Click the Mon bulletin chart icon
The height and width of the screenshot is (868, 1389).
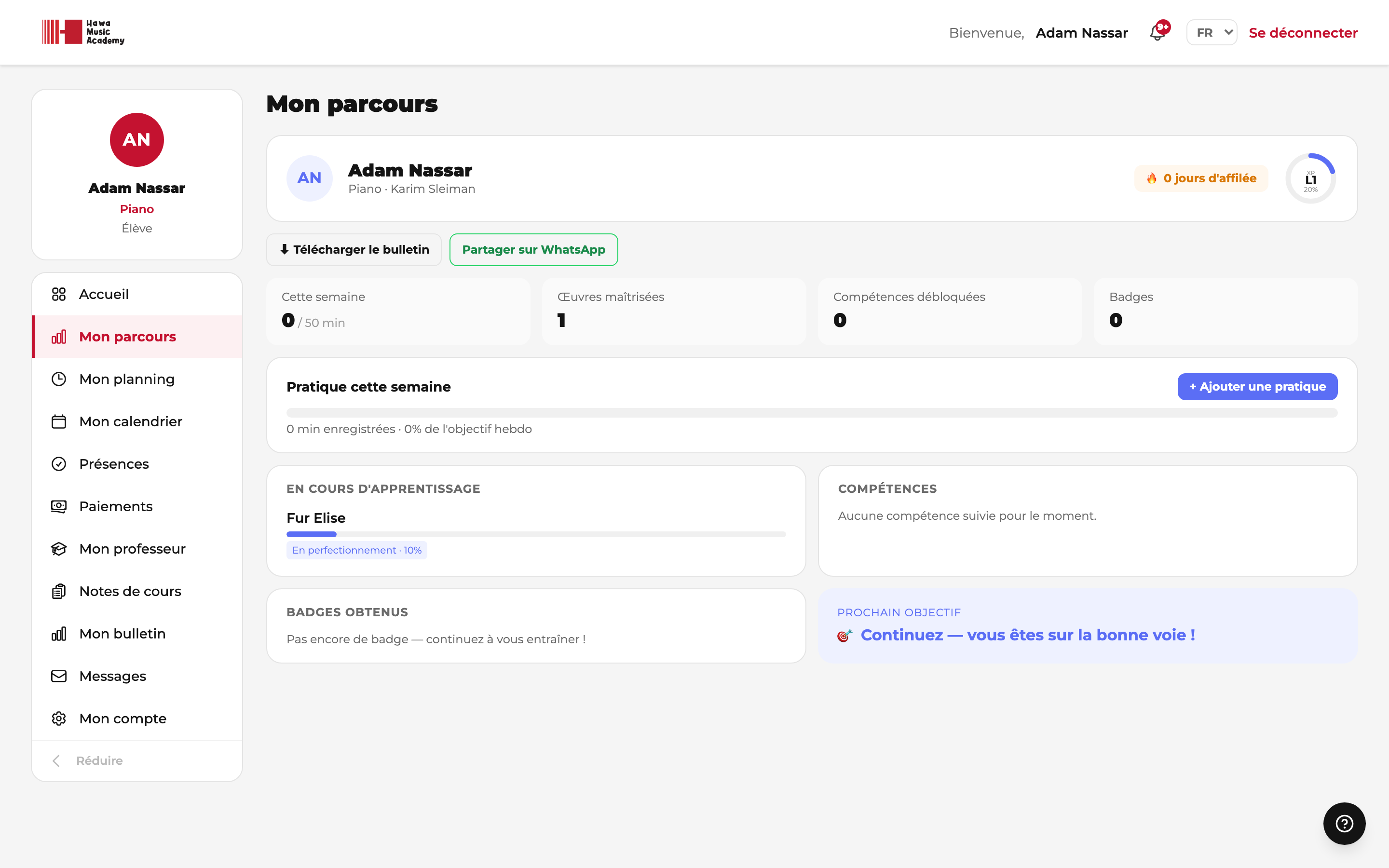click(58, 634)
